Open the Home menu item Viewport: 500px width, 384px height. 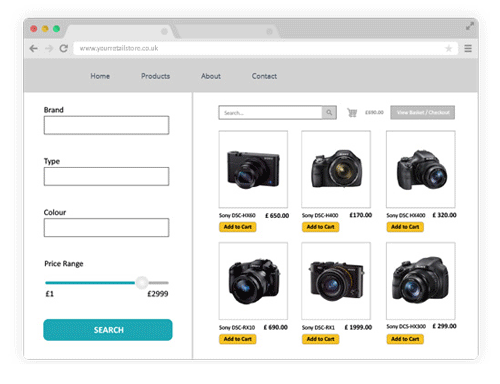point(100,76)
